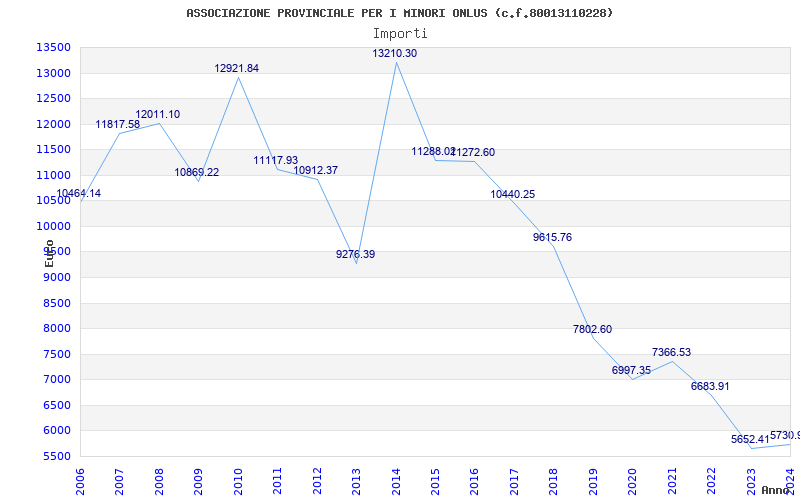Image resolution: width=800 pixels, height=500 pixels.
Task: Click the 8000 y-axis tick label
Action: (x=56, y=329)
